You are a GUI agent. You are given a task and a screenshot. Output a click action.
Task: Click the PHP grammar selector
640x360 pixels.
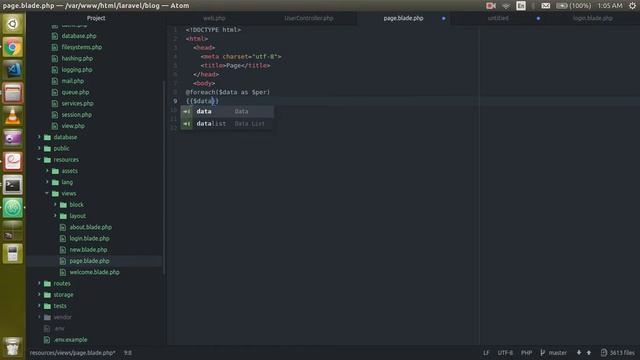coord(527,353)
